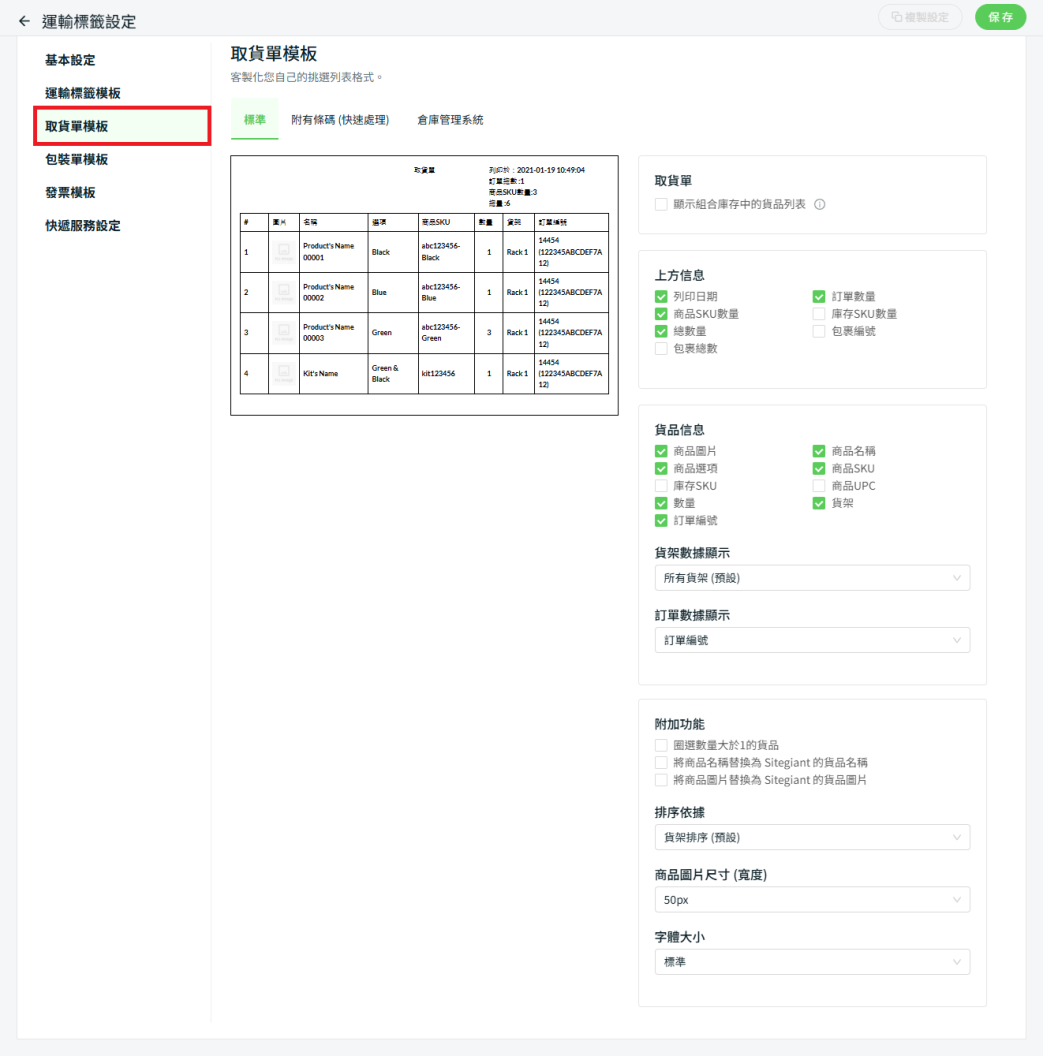Enable 圈選數量大於1的貨品 option
The width and height of the screenshot is (1043, 1056).
661,745
